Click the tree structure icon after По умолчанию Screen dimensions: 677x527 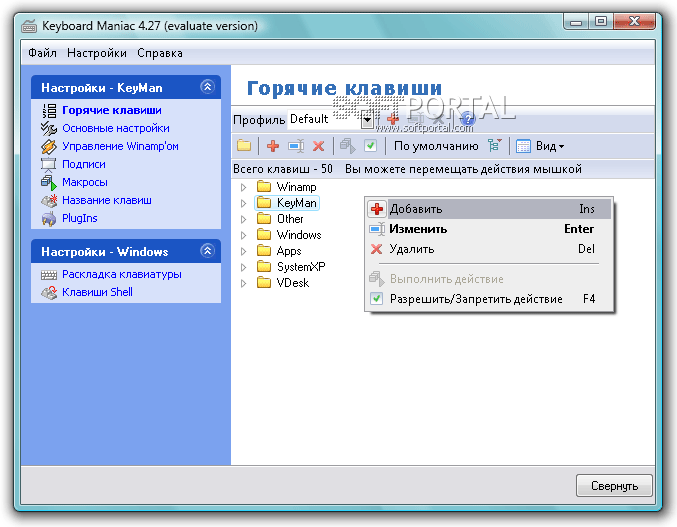494,145
